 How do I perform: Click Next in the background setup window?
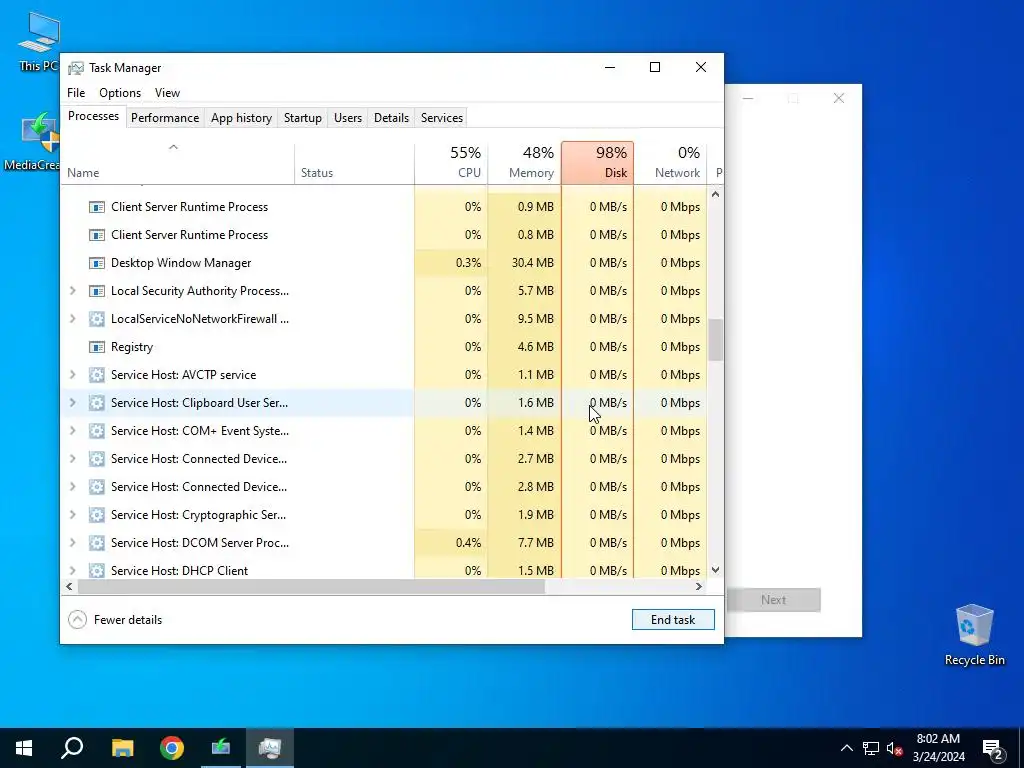(773, 600)
